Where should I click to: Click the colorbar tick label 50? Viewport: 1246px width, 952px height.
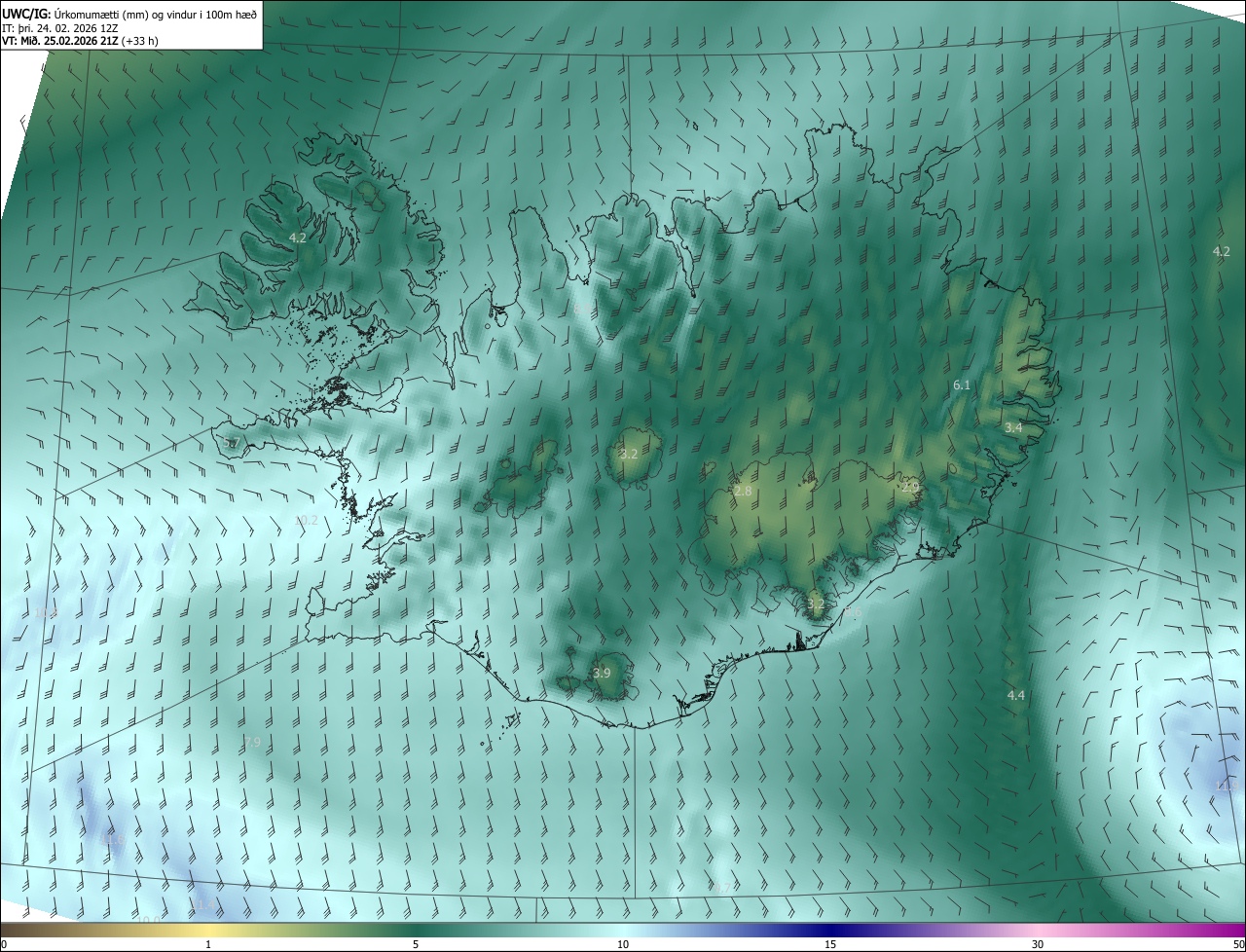[1238, 944]
